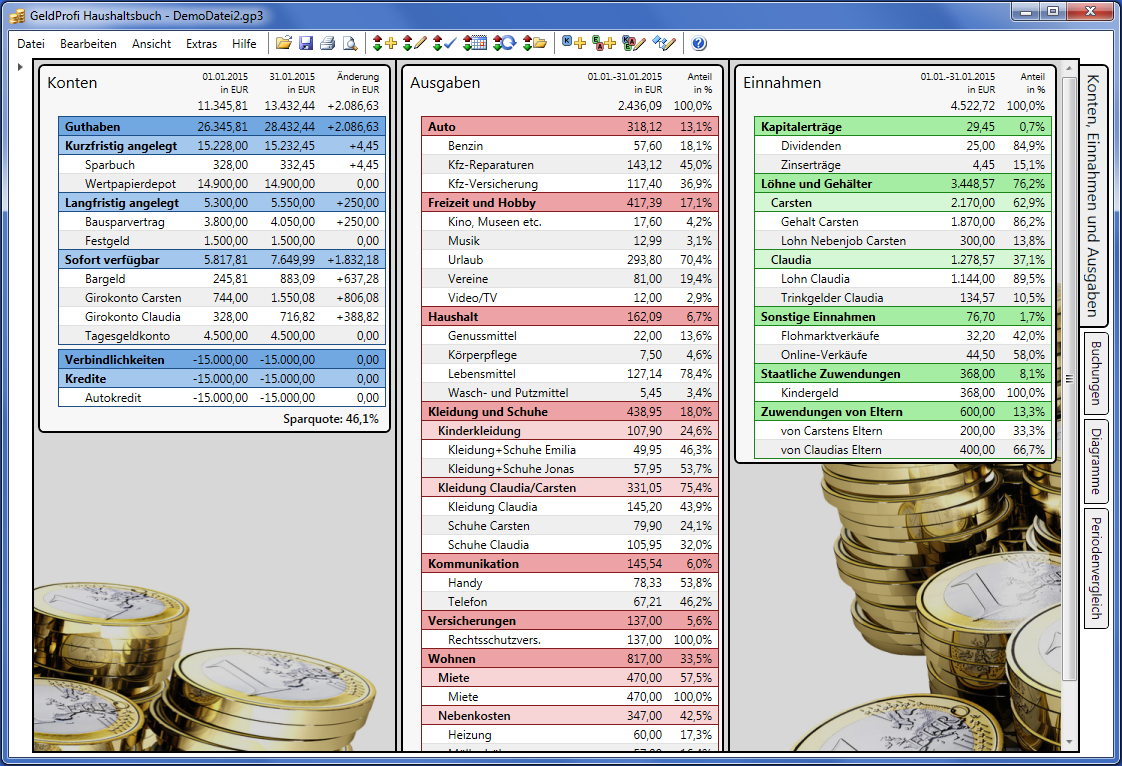Viewport: 1122px width, 766px height.
Task: Select the 'Girokonto Claudia' row
Action: click(x=222, y=316)
